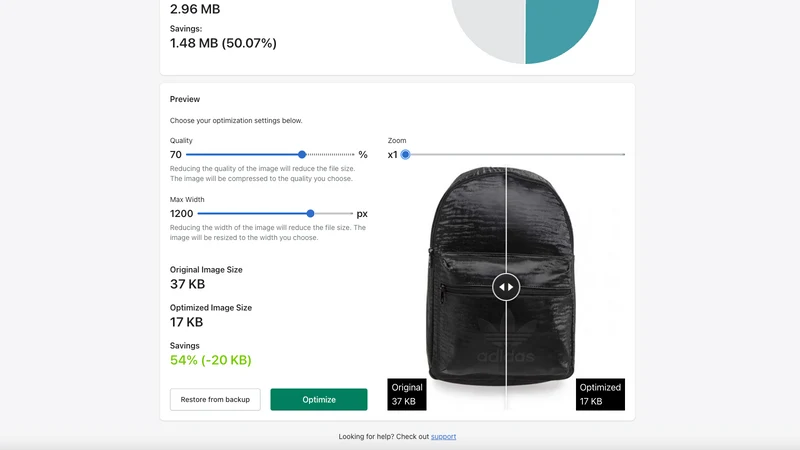Click the Preview section heading
Screen dimensions: 800x450
(185, 99)
